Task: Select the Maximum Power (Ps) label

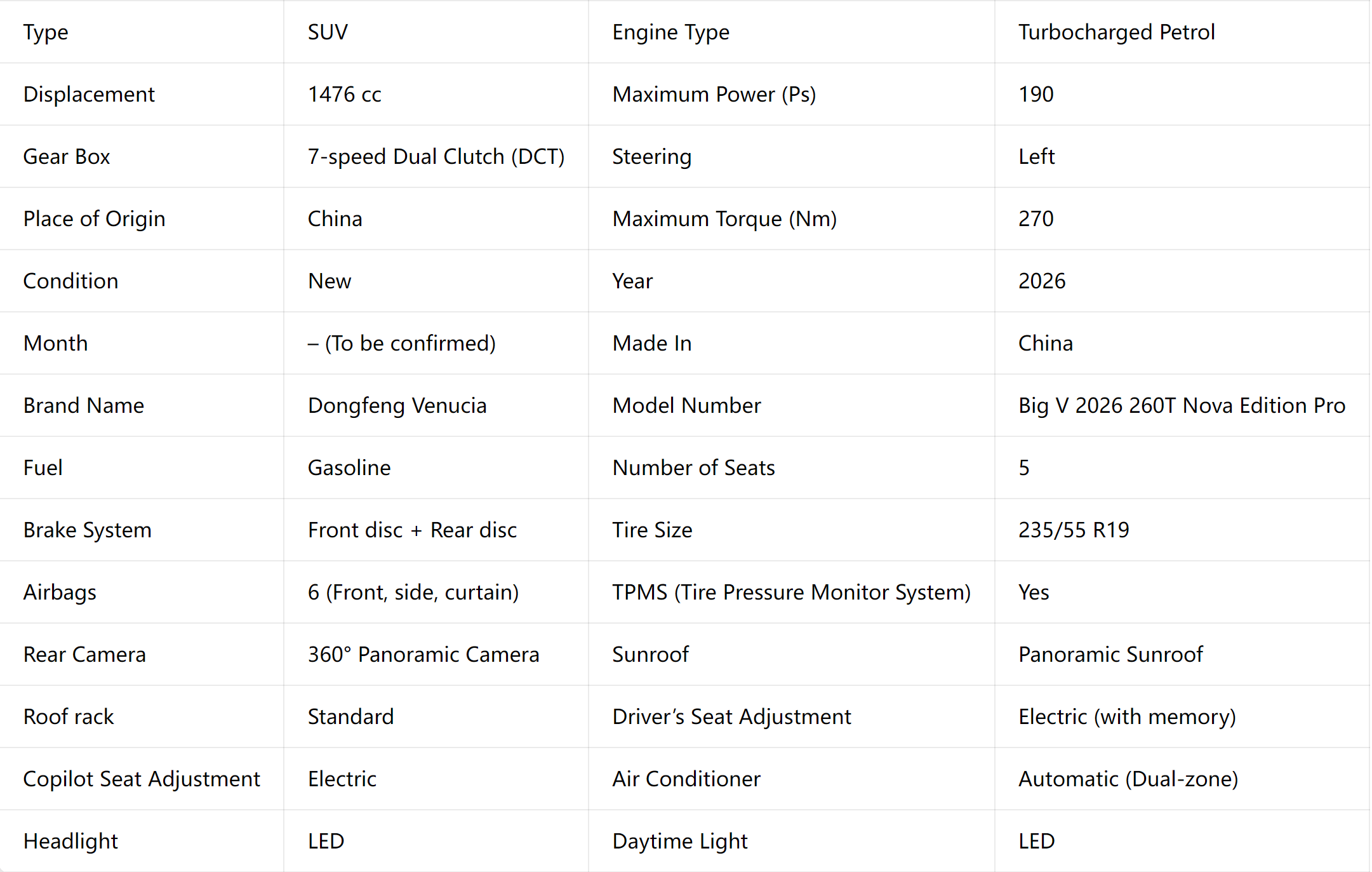Action: click(x=714, y=94)
